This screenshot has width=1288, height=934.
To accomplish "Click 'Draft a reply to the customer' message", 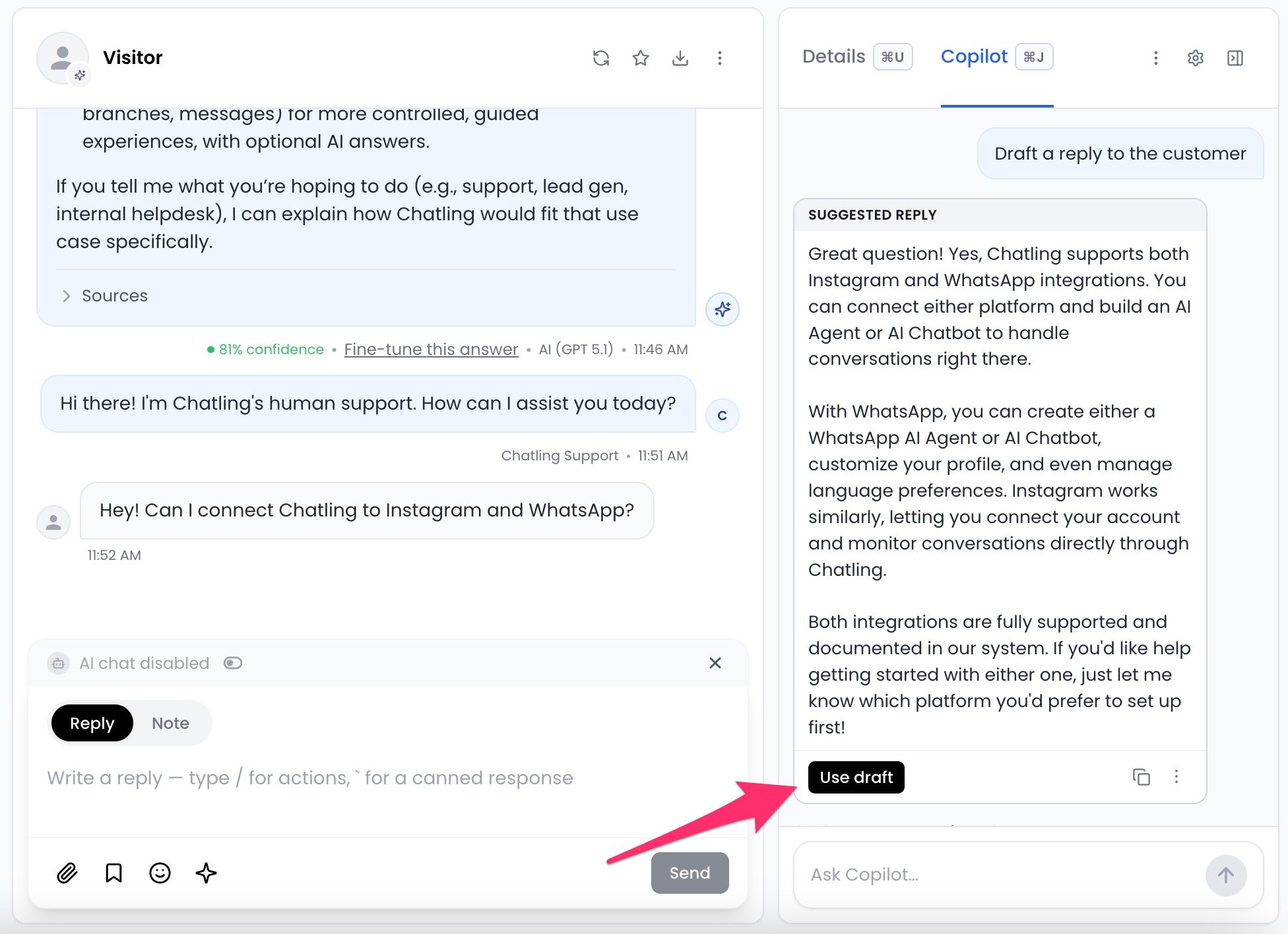I will point(1120,154).
